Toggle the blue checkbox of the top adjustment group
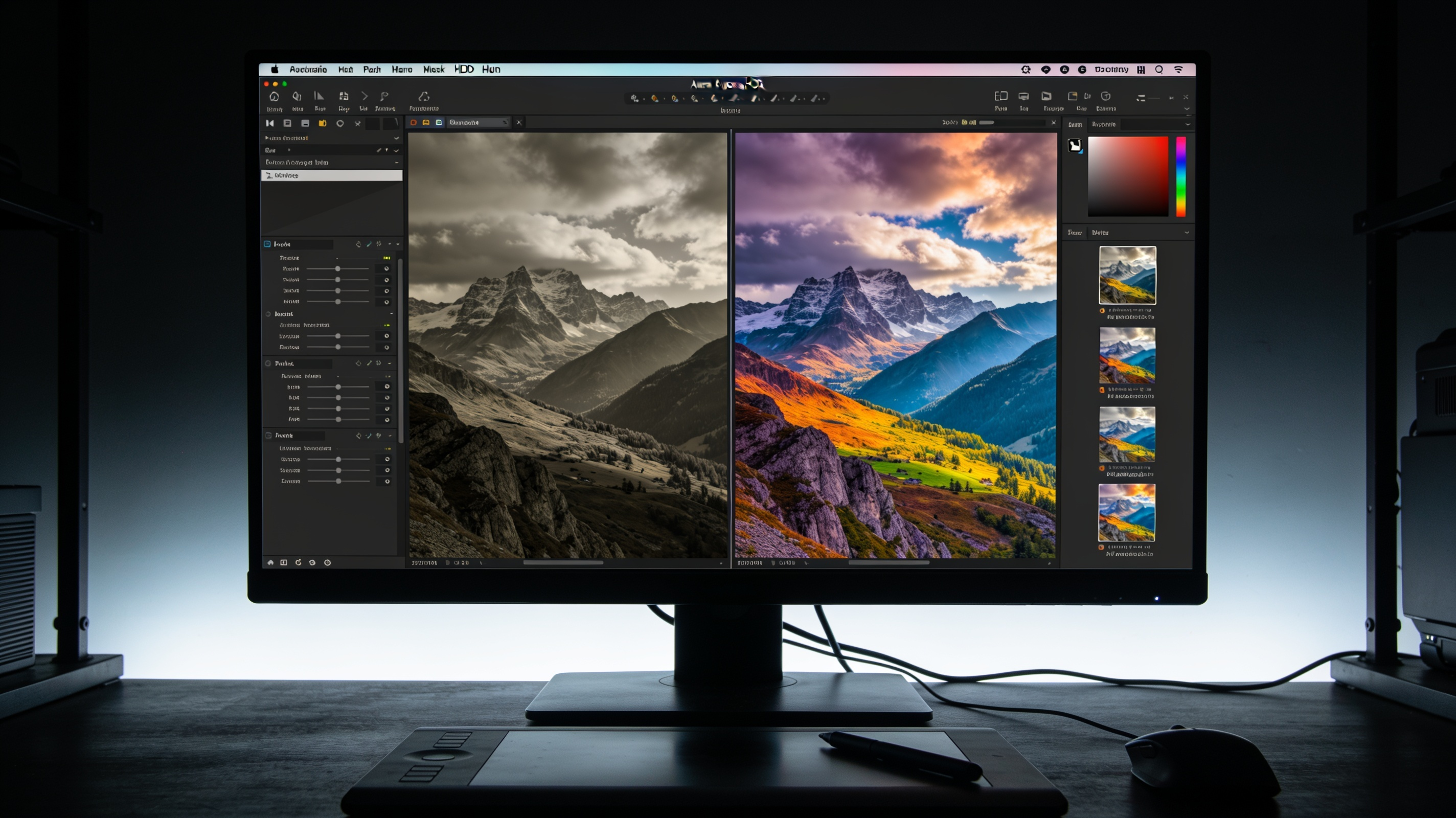The image size is (1456, 818). (267, 244)
